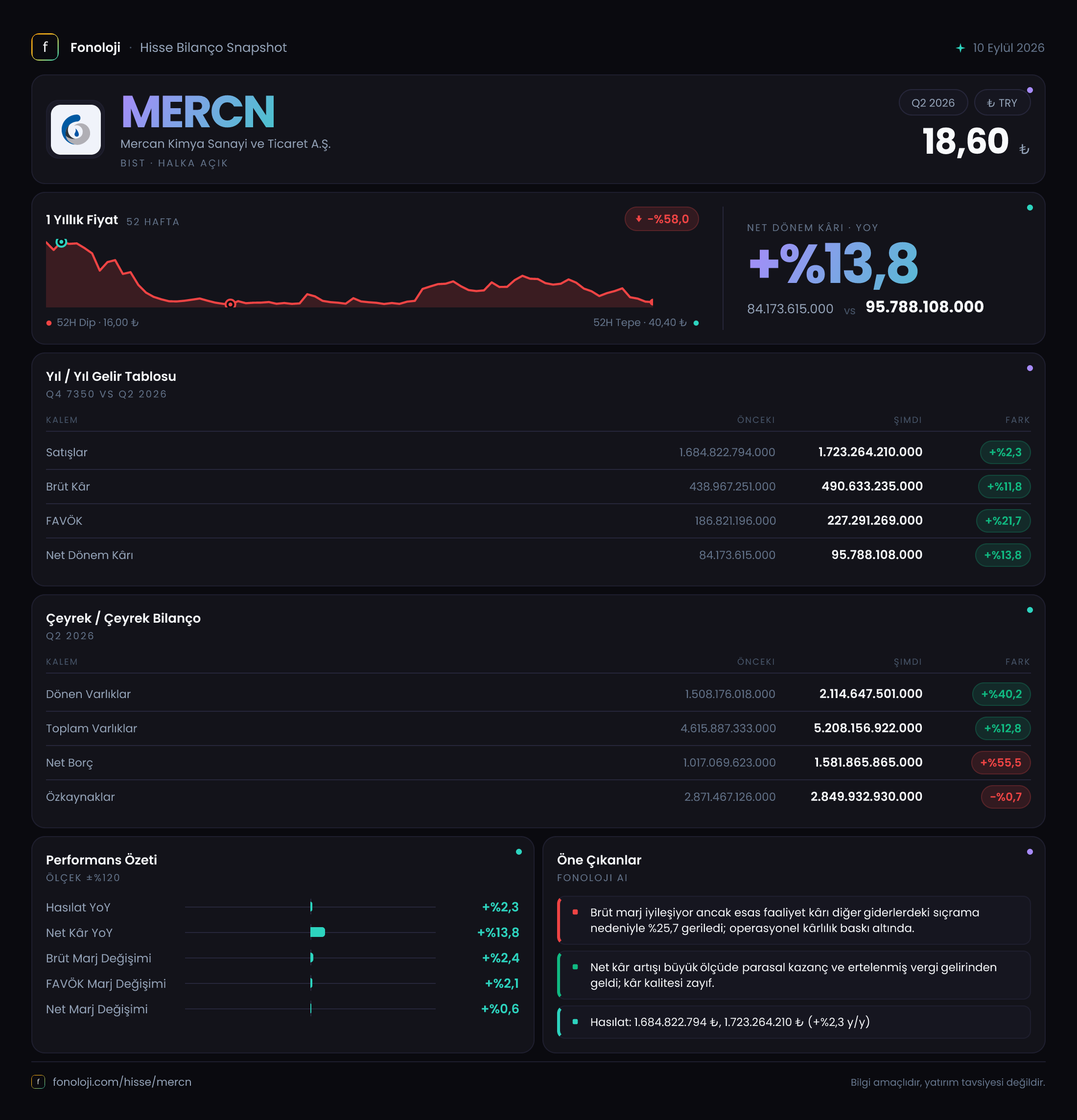The height and width of the screenshot is (1120, 1077).
Task: Click the Net Kâr YoY performance bar
Action: click(318, 932)
